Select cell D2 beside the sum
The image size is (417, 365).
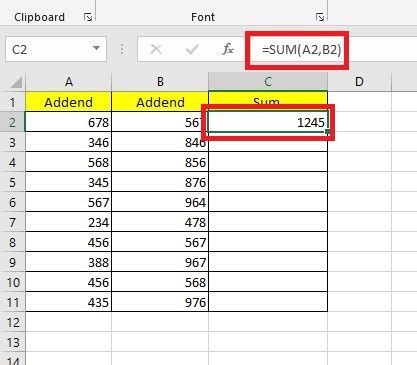click(x=359, y=122)
